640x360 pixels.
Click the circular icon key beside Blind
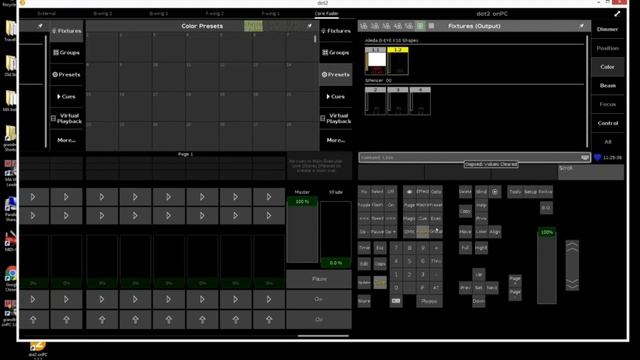[x=495, y=191]
